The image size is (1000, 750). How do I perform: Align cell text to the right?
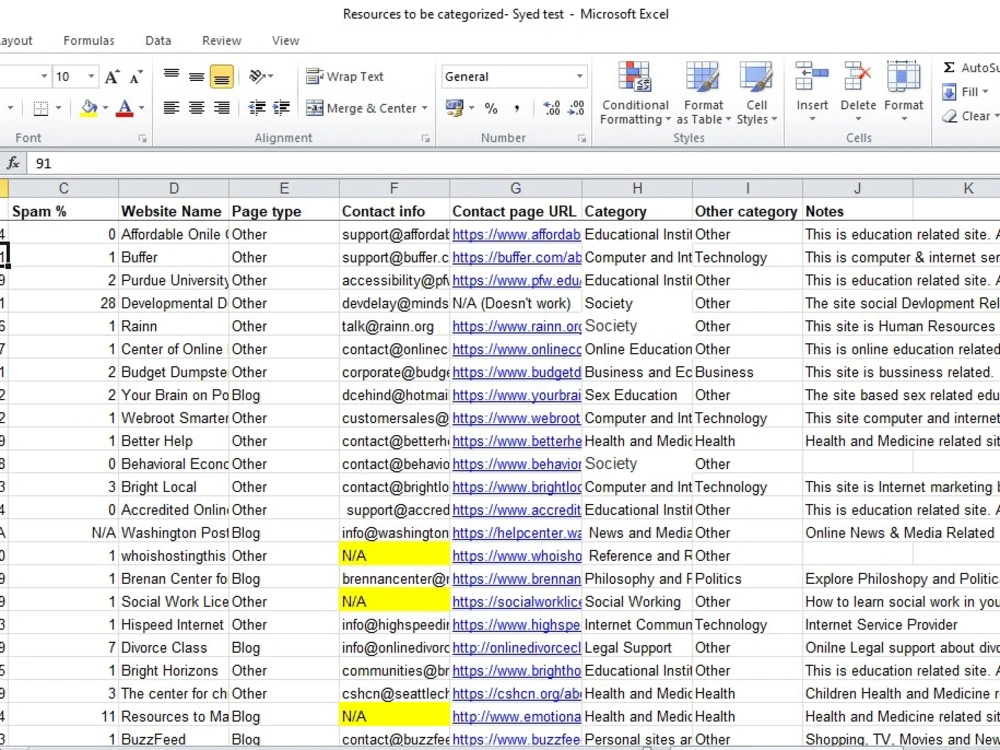pos(221,107)
